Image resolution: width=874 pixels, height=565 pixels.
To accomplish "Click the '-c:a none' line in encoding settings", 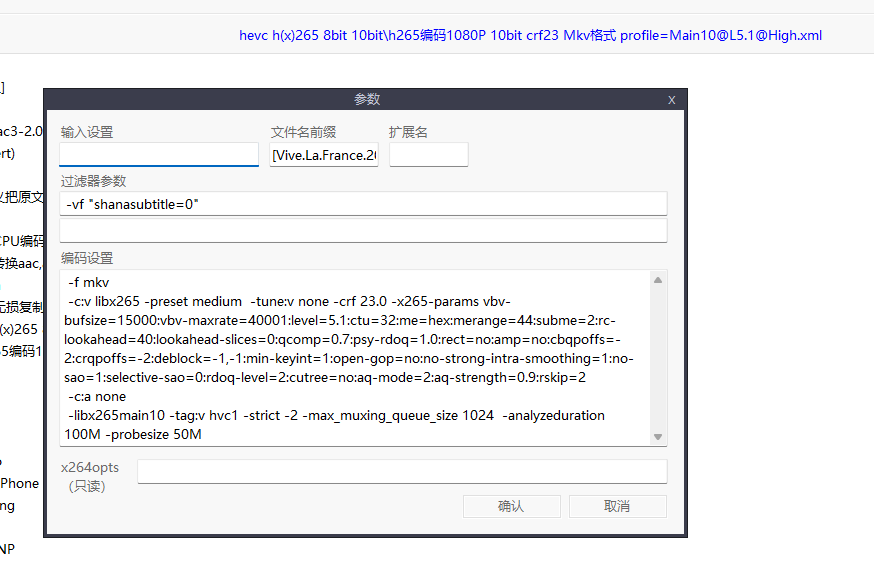I will click(x=97, y=397).
